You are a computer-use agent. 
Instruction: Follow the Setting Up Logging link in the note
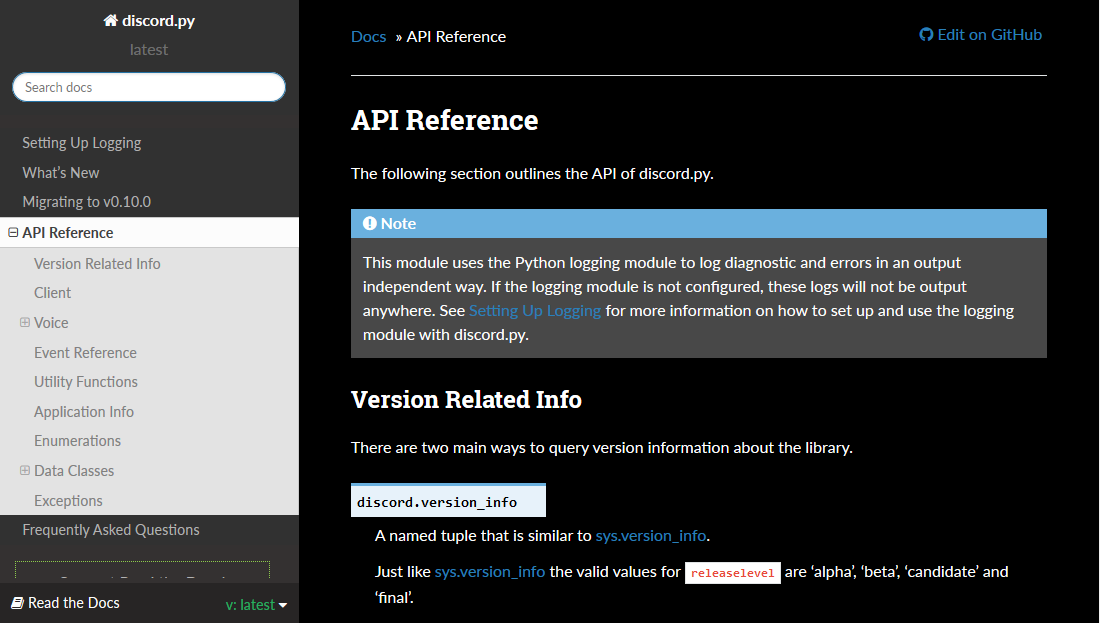(534, 310)
